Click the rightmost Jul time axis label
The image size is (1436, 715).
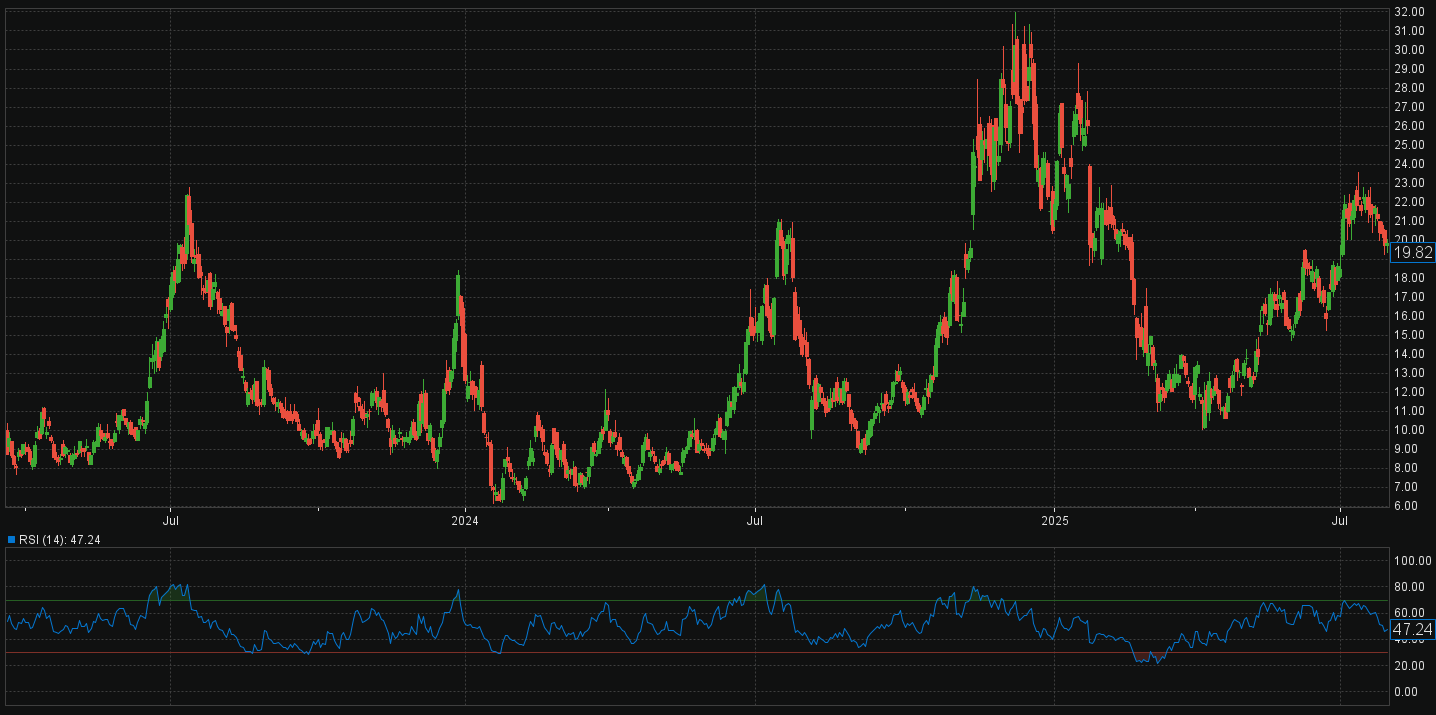[1340, 521]
